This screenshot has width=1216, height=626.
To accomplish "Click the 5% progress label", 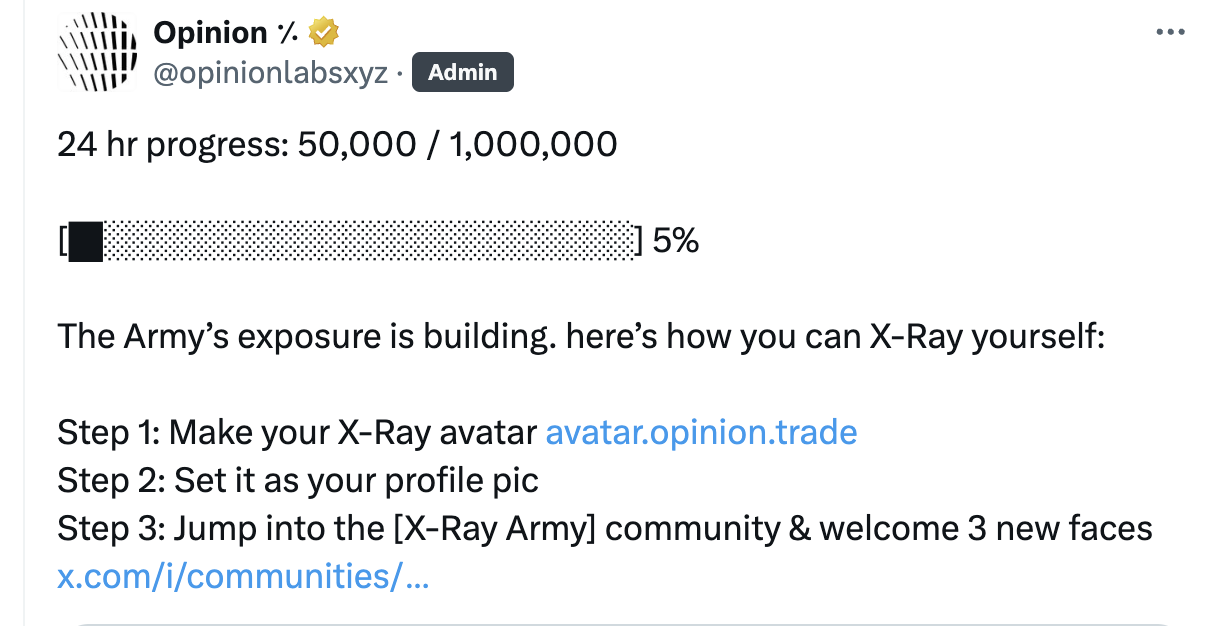I will [675, 241].
